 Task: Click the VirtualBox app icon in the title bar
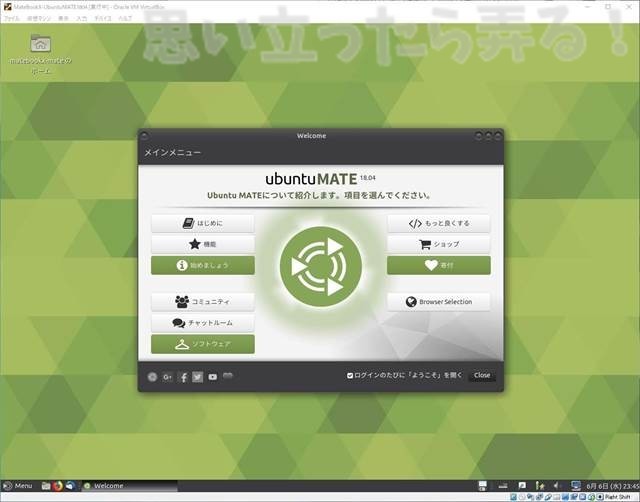[7, 7]
